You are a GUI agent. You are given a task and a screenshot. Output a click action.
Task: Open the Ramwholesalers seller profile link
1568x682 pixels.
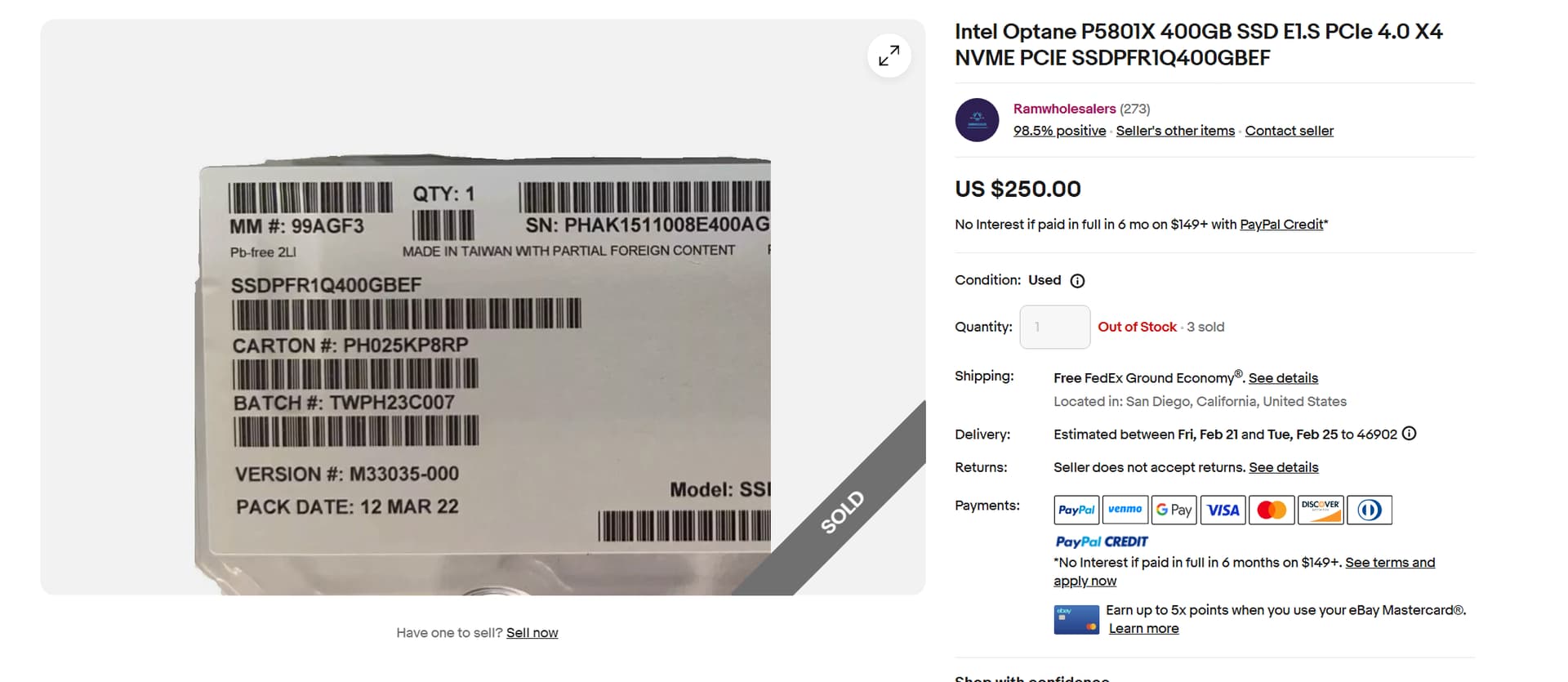[1064, 109]
